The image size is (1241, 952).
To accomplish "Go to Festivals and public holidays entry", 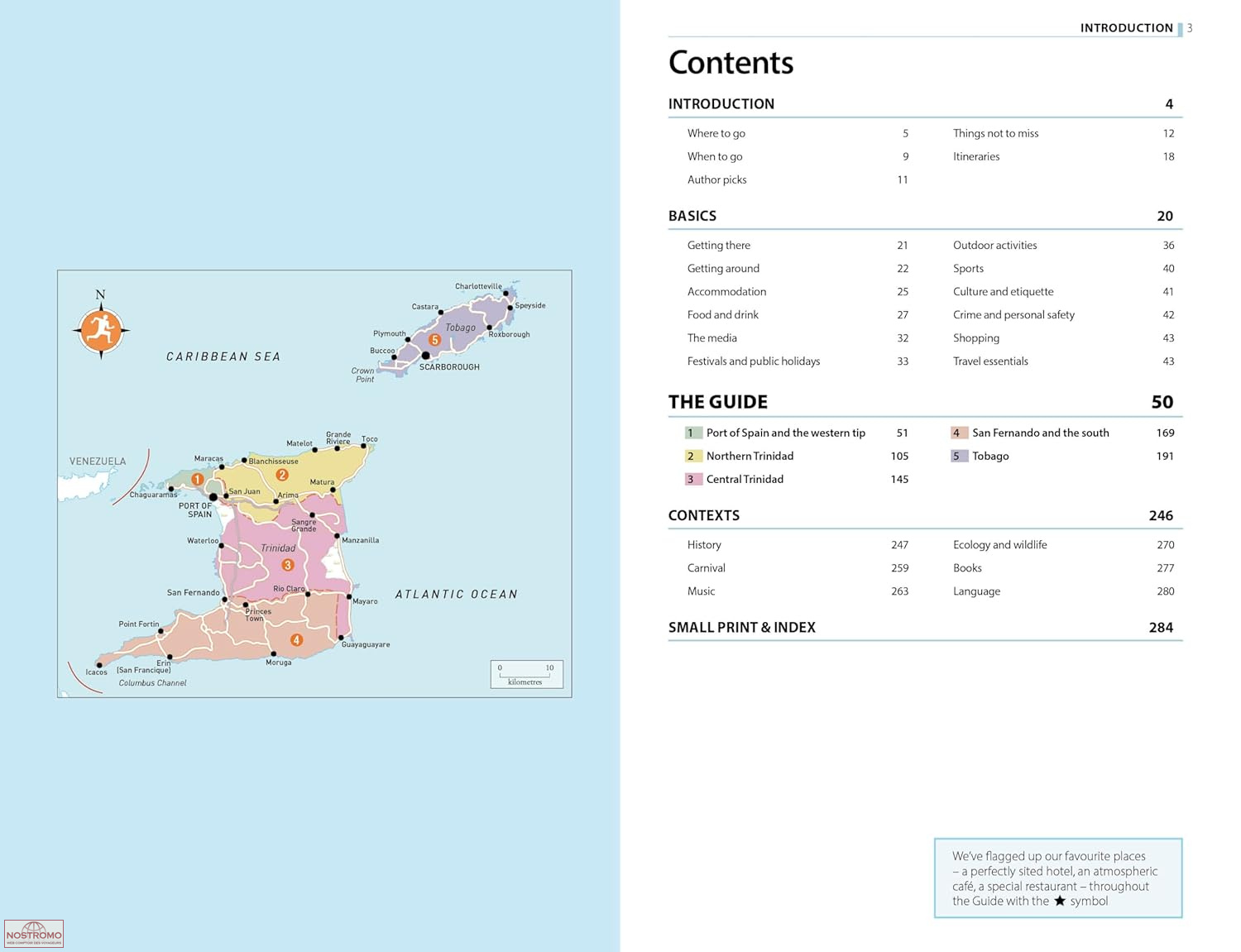I will pyautogui.click(x=753, y=361).
